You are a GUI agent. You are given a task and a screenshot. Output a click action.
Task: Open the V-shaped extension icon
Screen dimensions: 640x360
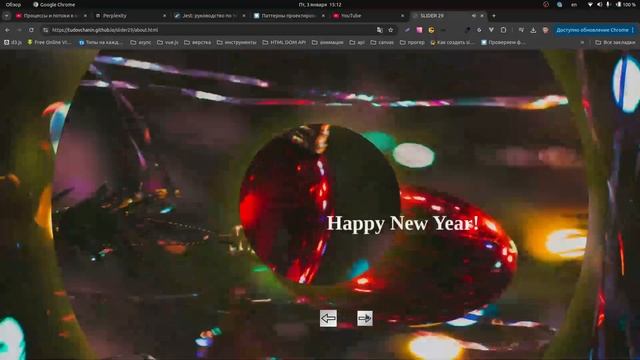tap(491, 30)
